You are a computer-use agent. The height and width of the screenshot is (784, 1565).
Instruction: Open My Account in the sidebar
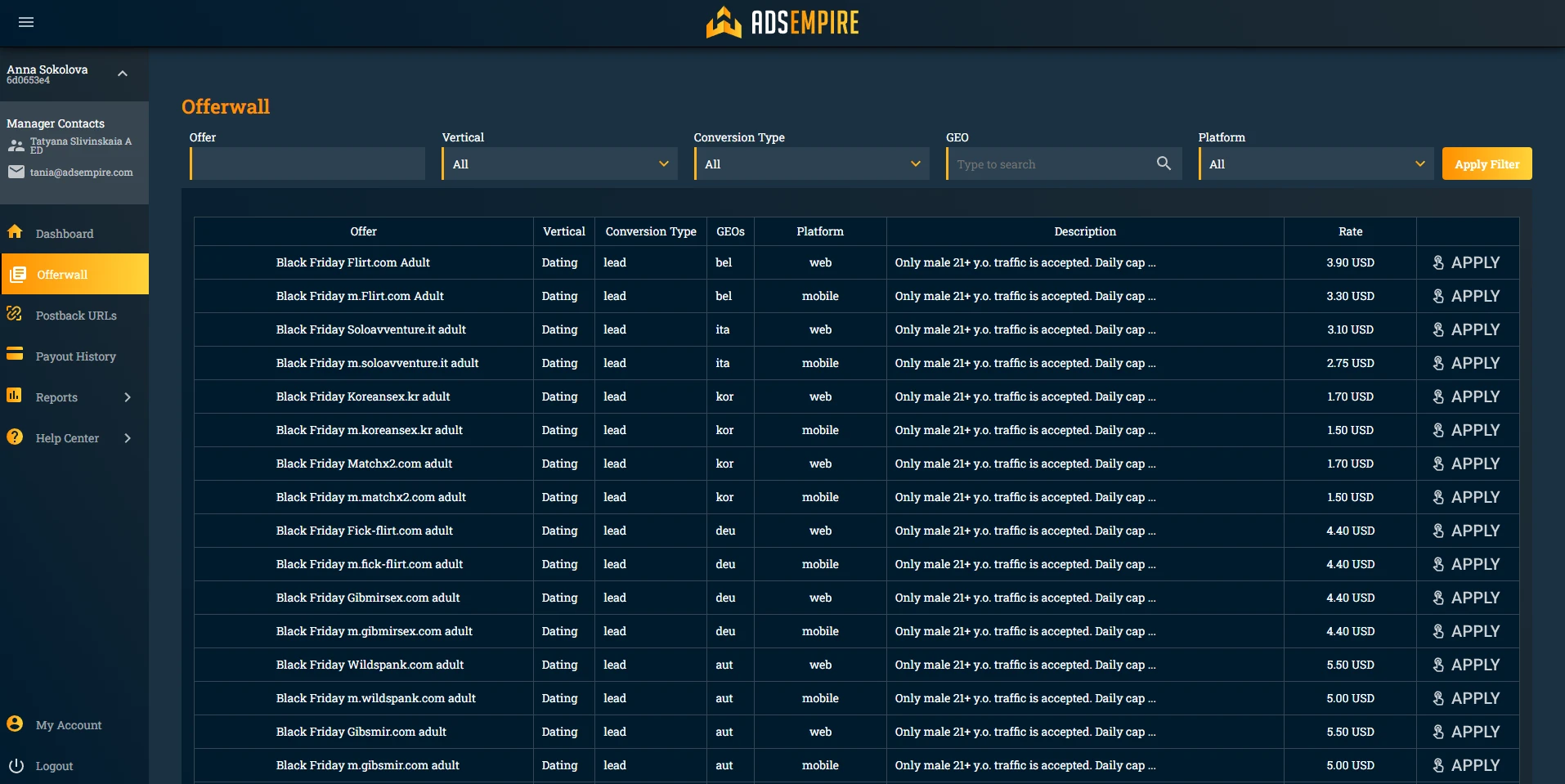[x=74, y=724]
